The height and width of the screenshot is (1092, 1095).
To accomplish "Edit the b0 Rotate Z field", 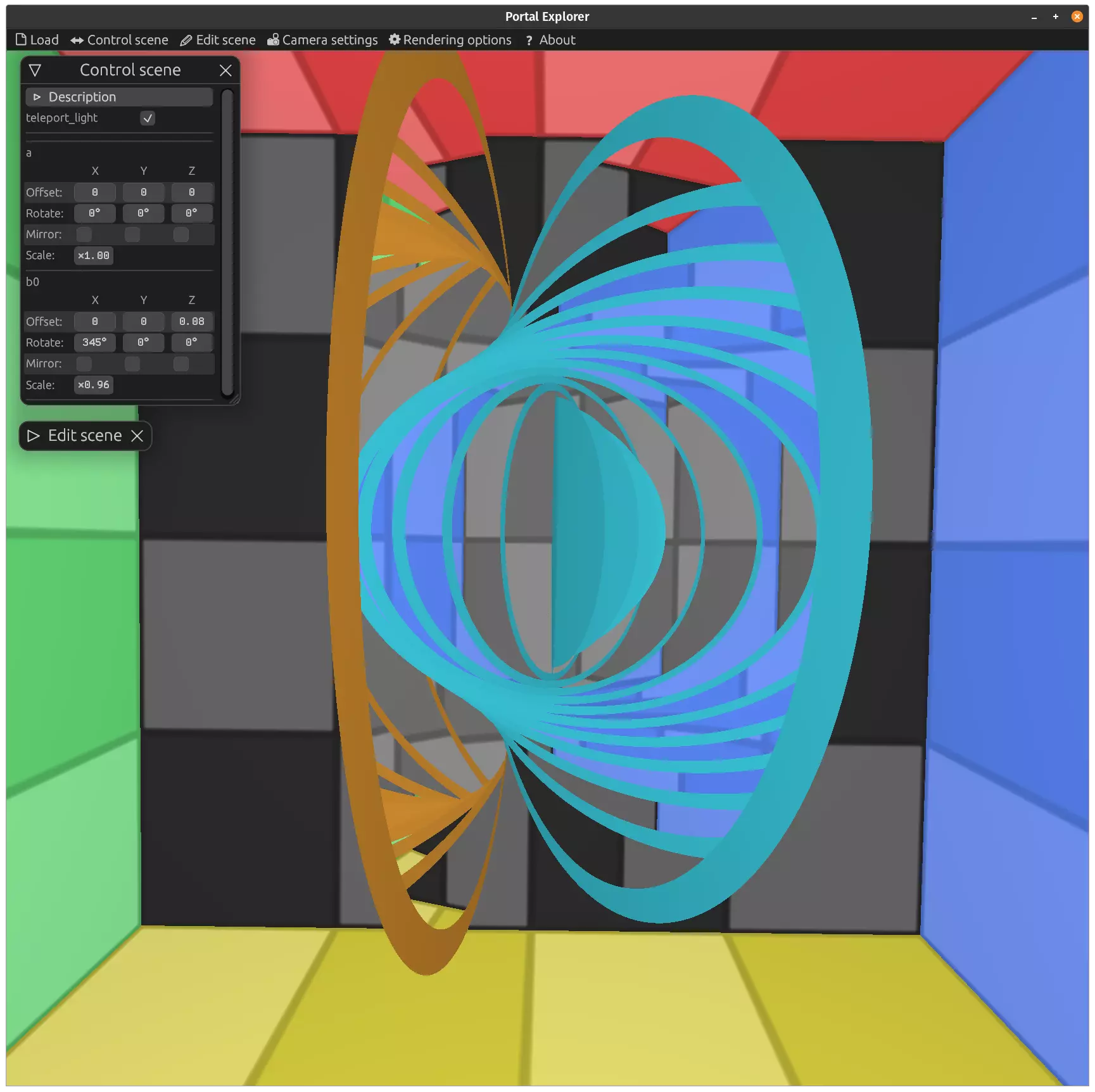I will (192, 343).
